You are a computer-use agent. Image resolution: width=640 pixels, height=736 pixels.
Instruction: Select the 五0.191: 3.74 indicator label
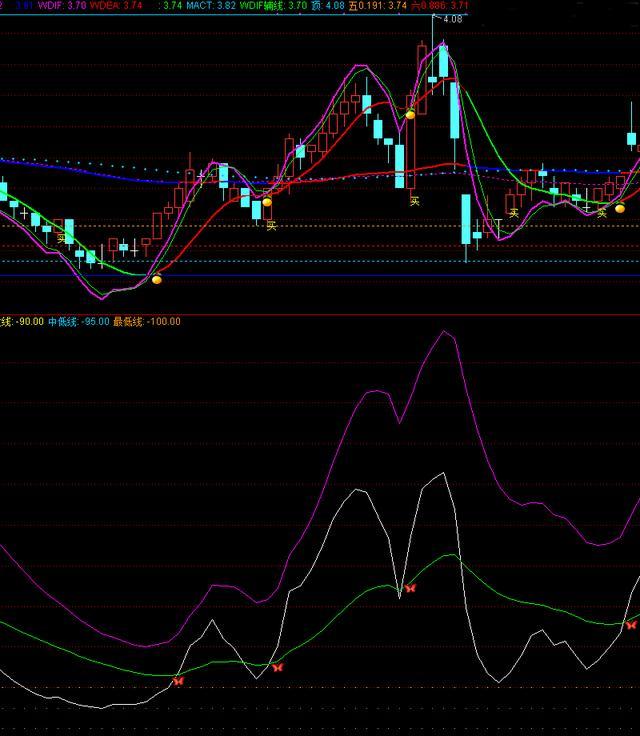[x=378, y=6]
